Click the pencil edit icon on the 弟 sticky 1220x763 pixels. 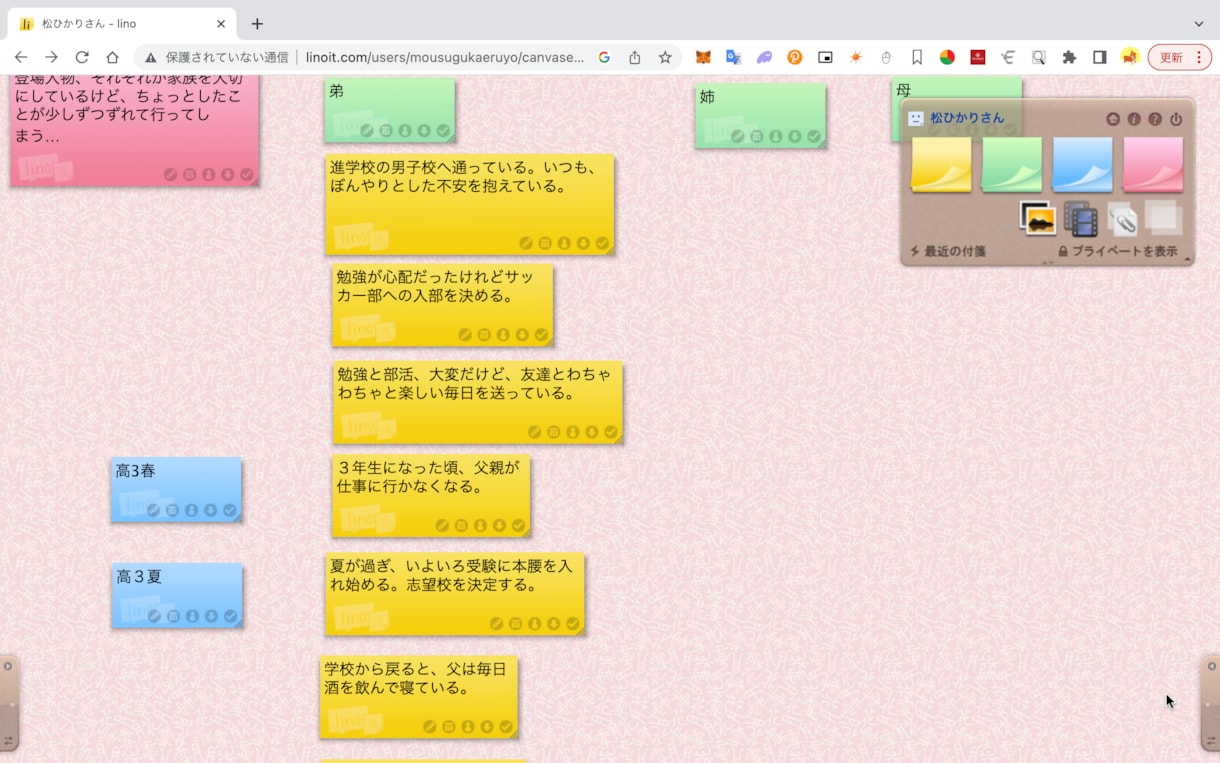point(367,131)
